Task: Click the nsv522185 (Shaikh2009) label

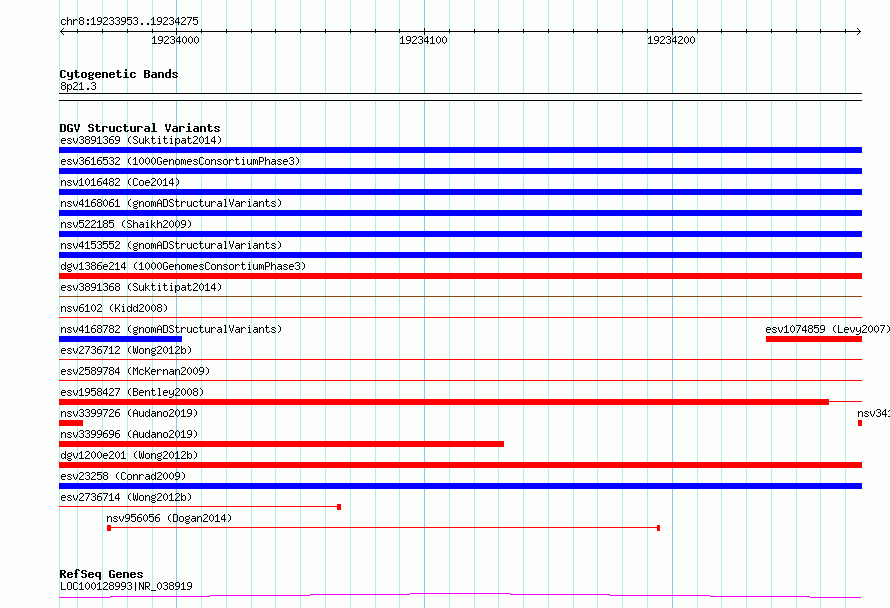Action: coord(126,224)
